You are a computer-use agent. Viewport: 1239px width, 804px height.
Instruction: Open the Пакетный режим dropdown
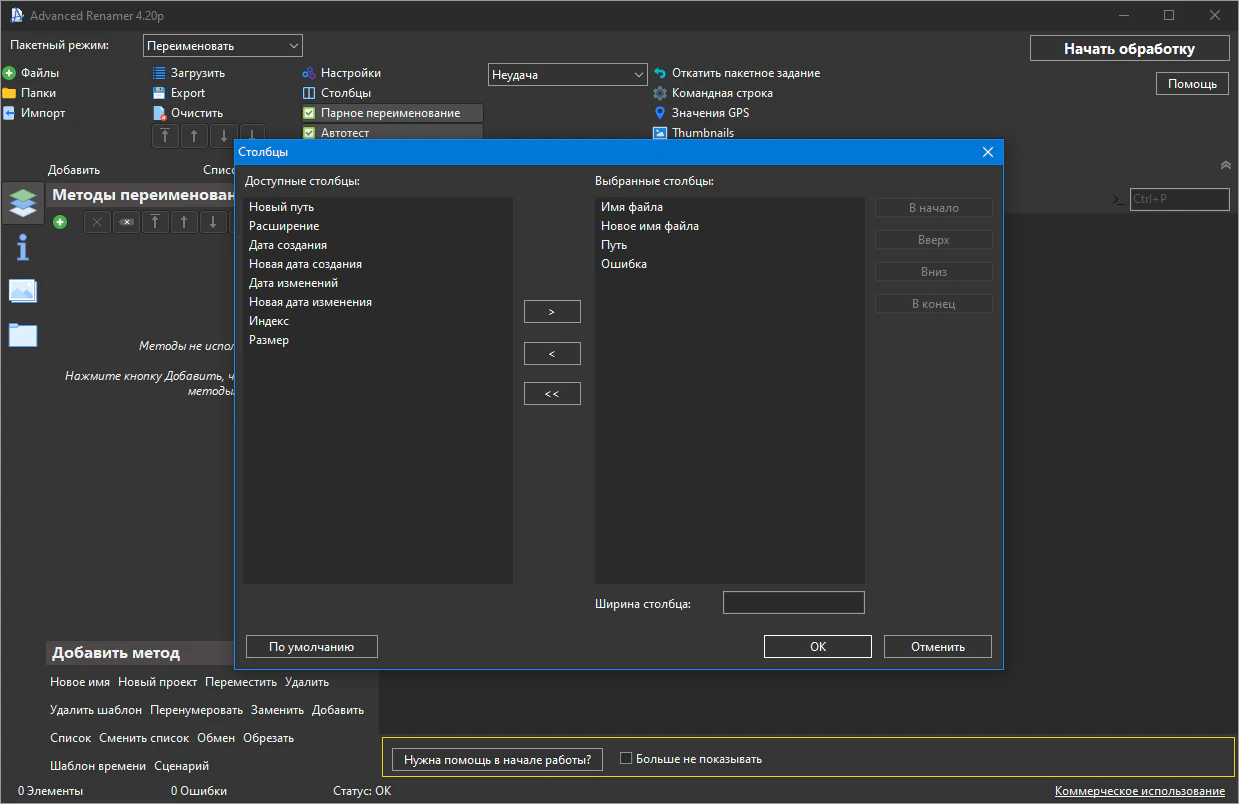tap(223, 46)
